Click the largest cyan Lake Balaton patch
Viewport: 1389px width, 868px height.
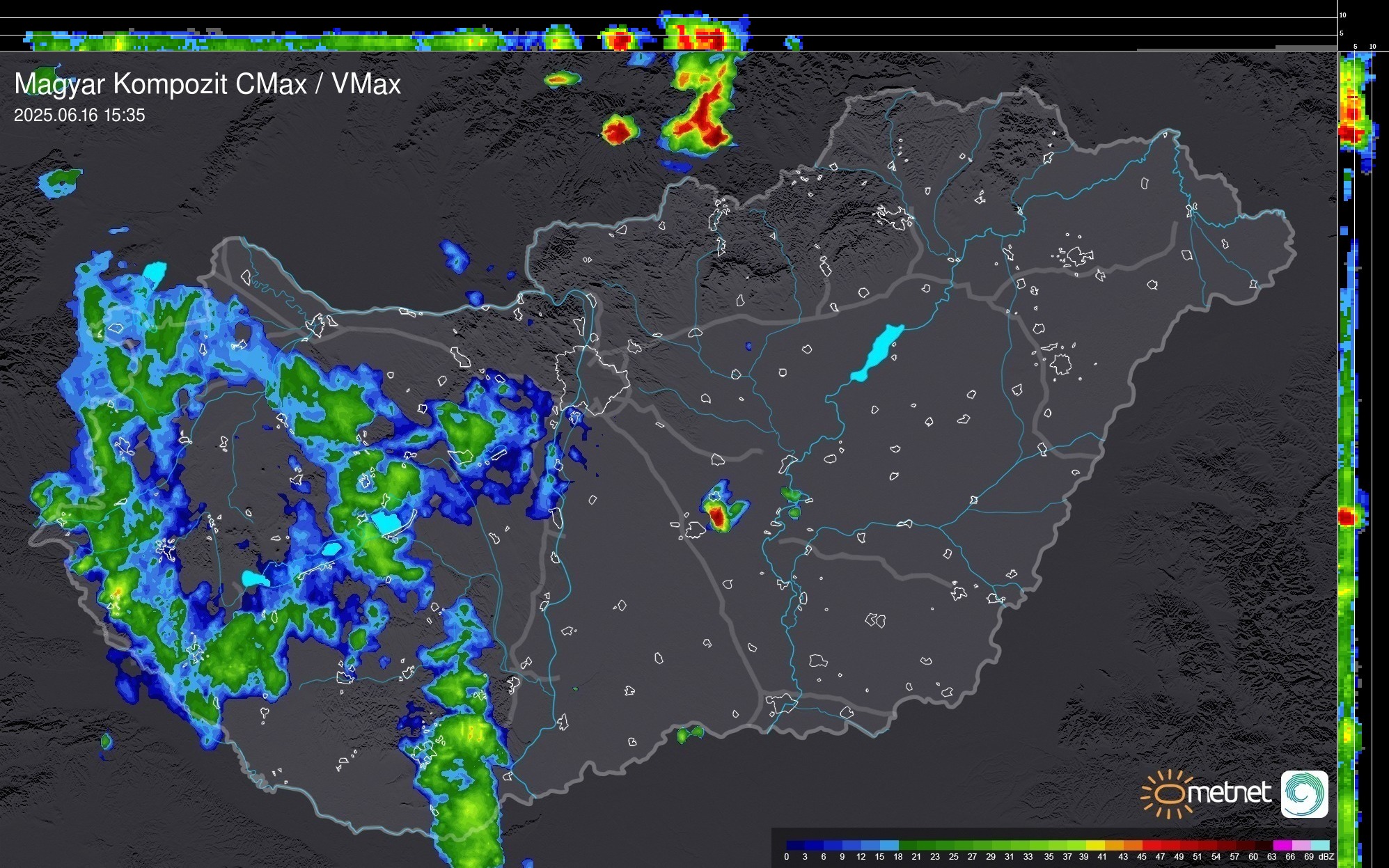pyautogui.click(x=387, y=523)
